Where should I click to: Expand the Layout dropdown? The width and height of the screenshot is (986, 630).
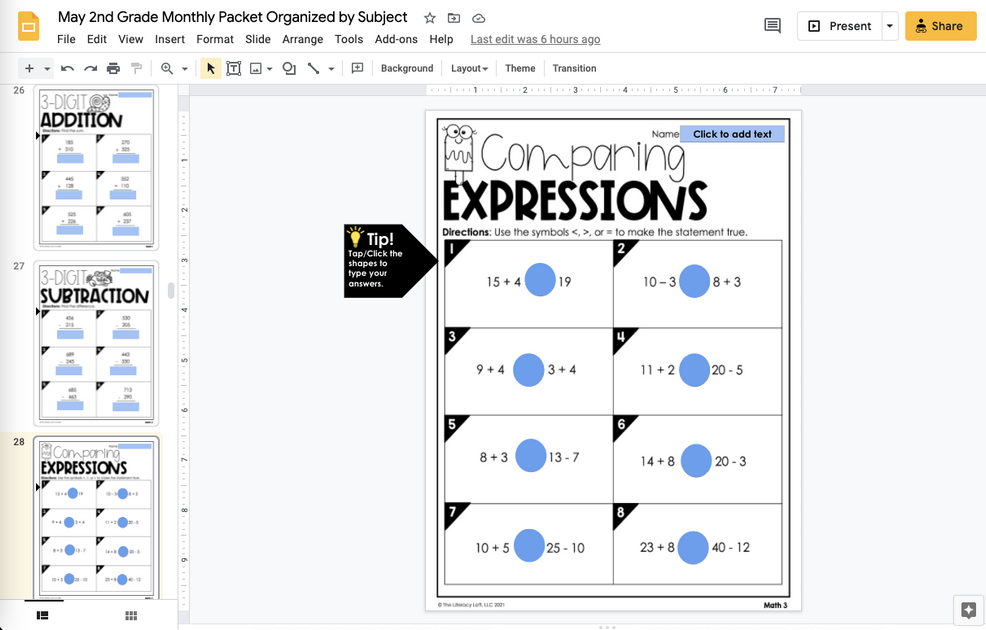point(469,68)
